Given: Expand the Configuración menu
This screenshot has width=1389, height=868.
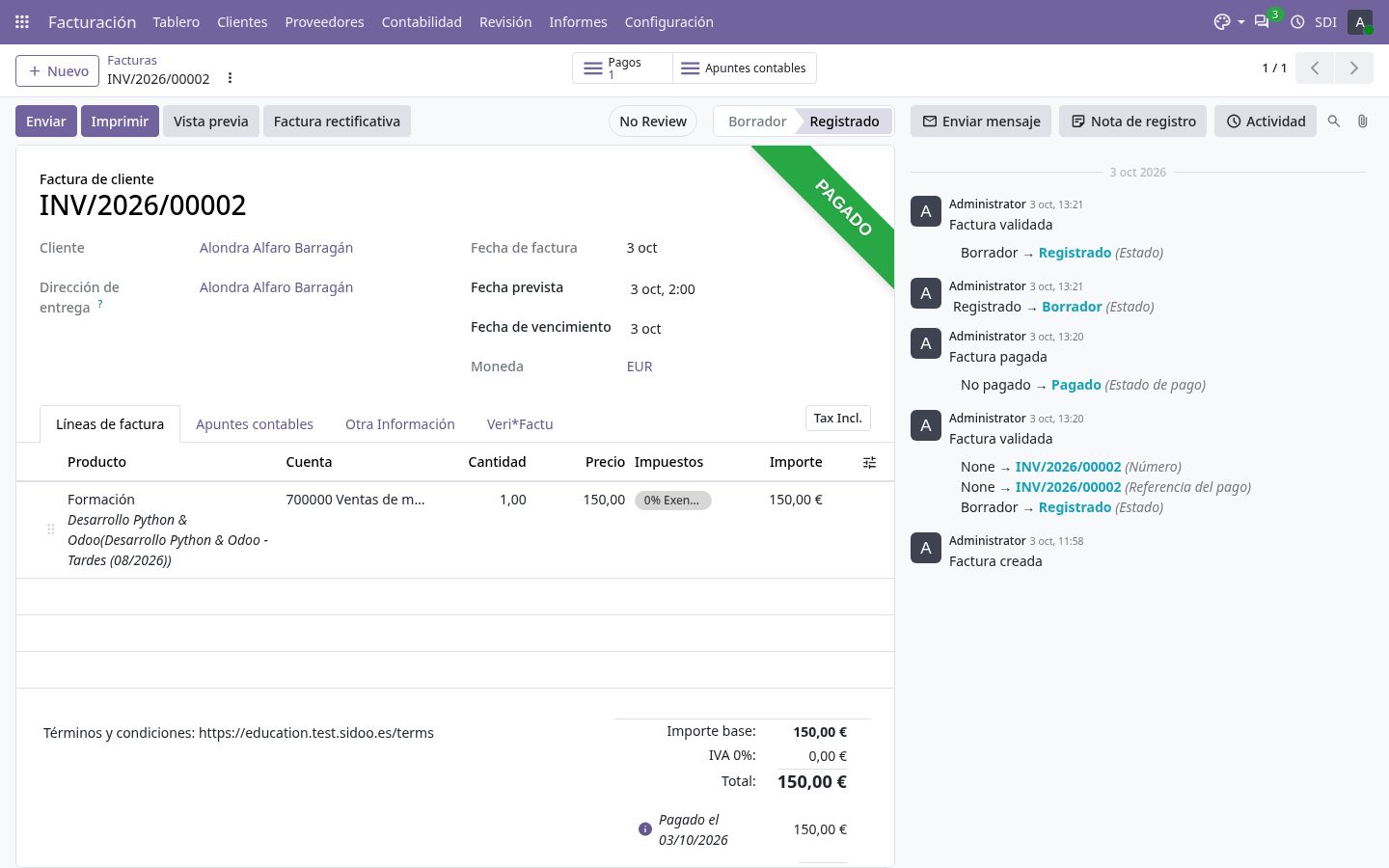Looking at the screenshot, I should pyautogui.click(x=668, y=21).
